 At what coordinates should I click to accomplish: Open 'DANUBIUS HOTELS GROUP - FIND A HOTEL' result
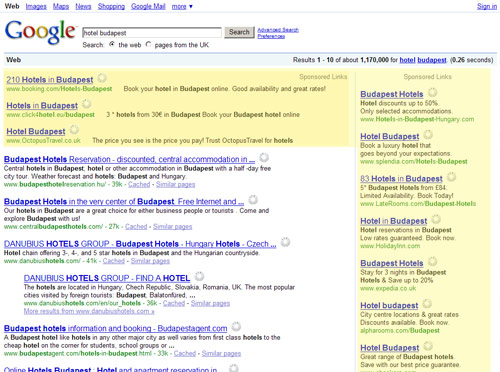click(x=107, y=278)
